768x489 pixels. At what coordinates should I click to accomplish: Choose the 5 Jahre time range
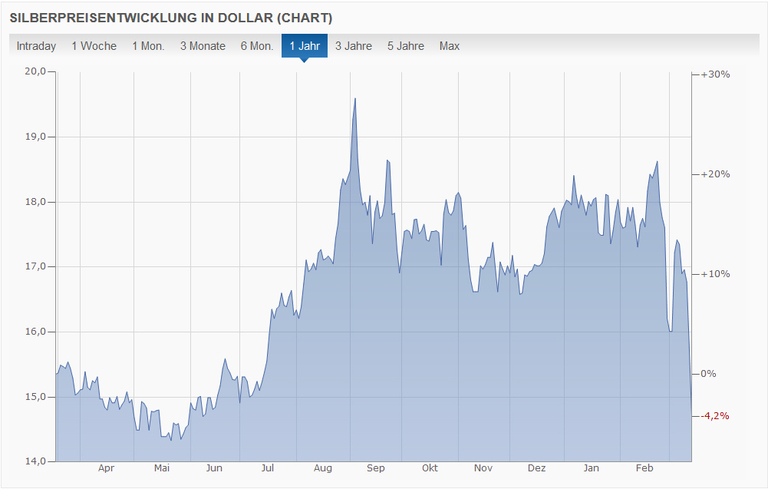click(x=406, y=46)
